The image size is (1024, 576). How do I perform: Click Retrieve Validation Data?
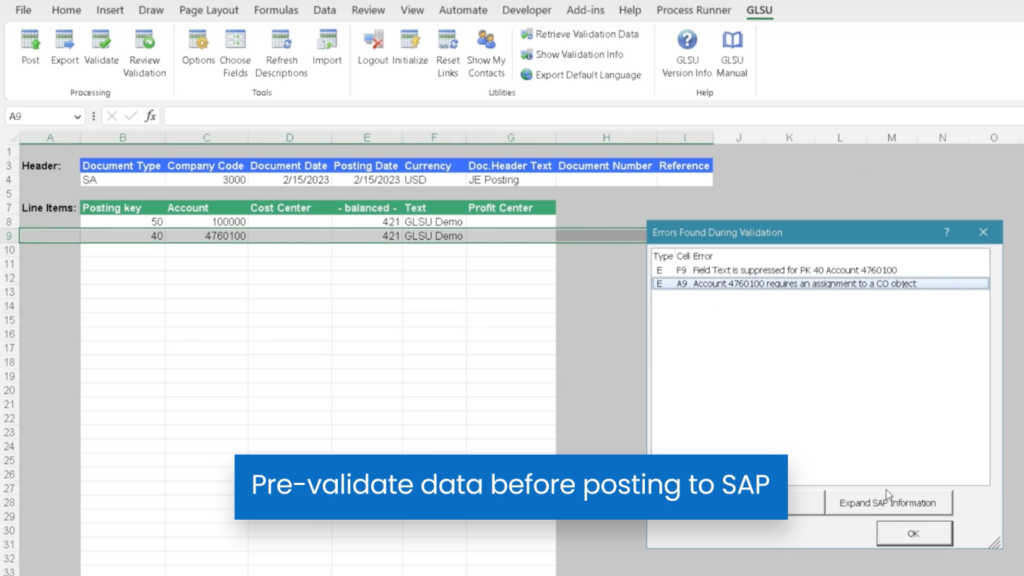click(x=582, y=33)
